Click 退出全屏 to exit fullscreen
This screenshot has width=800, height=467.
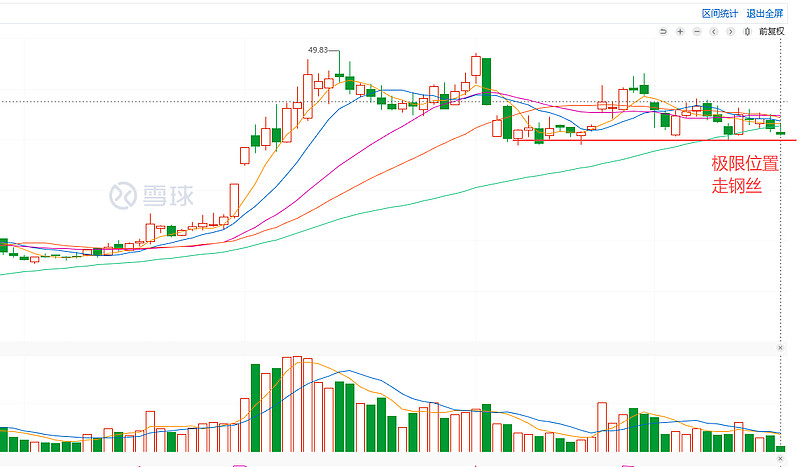765,14
